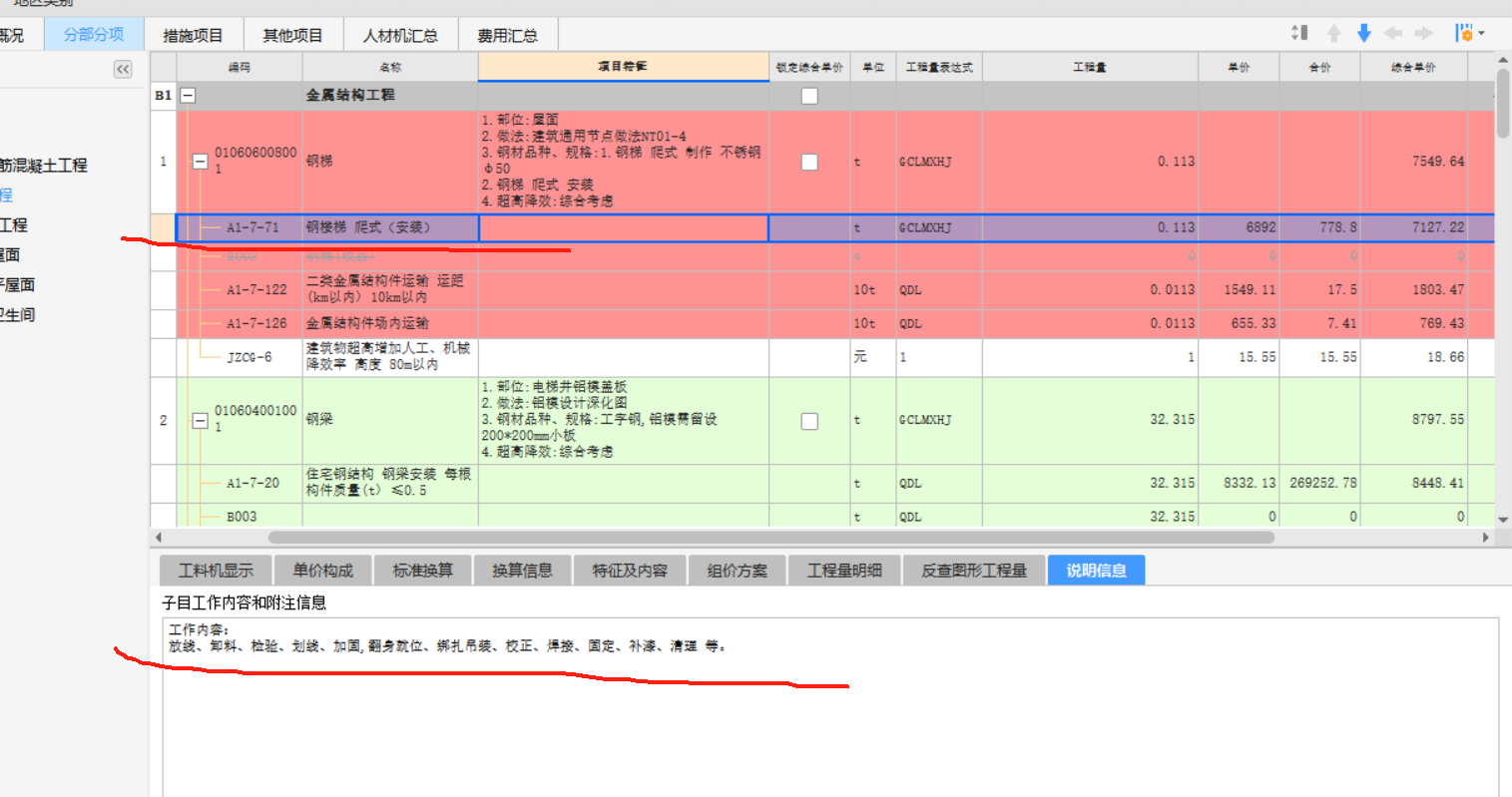Image resolution: width=1512 pixels, height=797 pixels.
Task: Click the vertical scrollbar down arrow
Action: [x=1503, y=520]
